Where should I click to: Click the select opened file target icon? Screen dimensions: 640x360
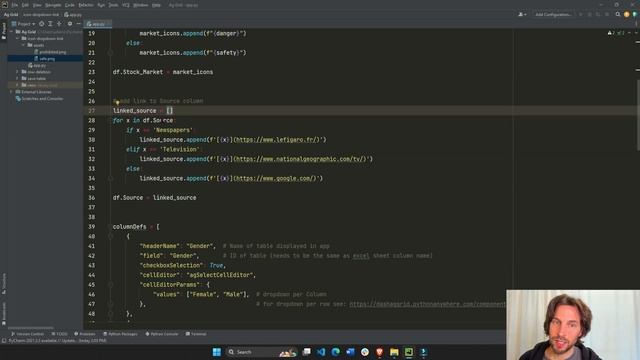click(x=42, y=24)
